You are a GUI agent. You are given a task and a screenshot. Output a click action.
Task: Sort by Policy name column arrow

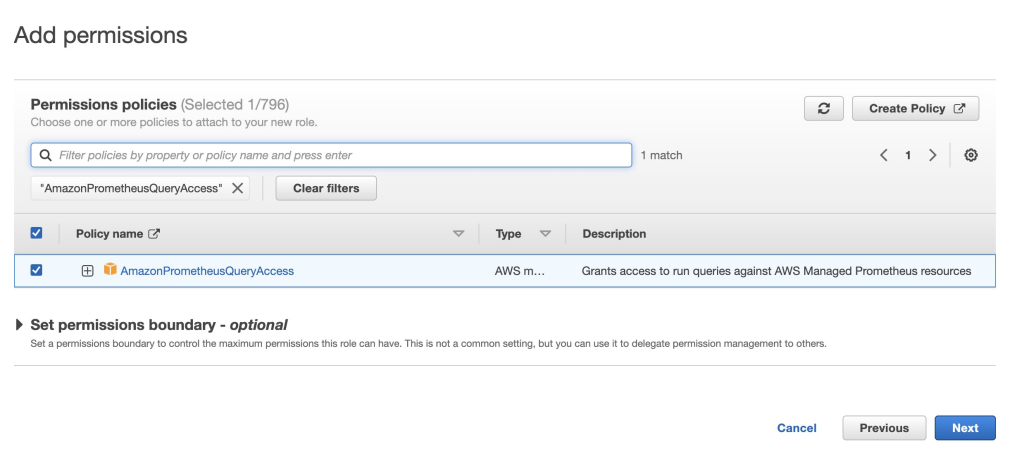point(458,234)
